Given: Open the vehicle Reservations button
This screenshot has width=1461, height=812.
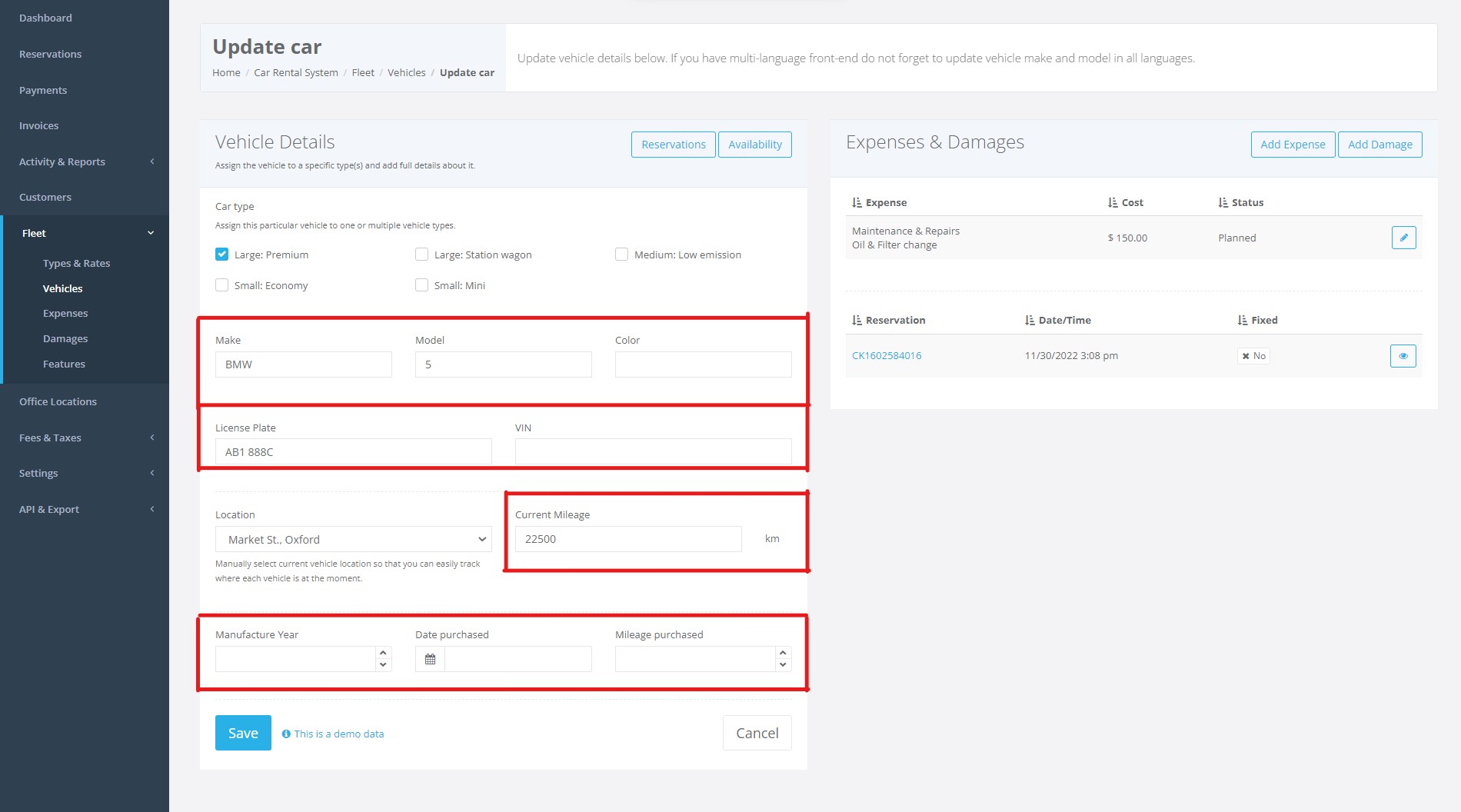Looking at the screenshot, I should click(674, 145).
